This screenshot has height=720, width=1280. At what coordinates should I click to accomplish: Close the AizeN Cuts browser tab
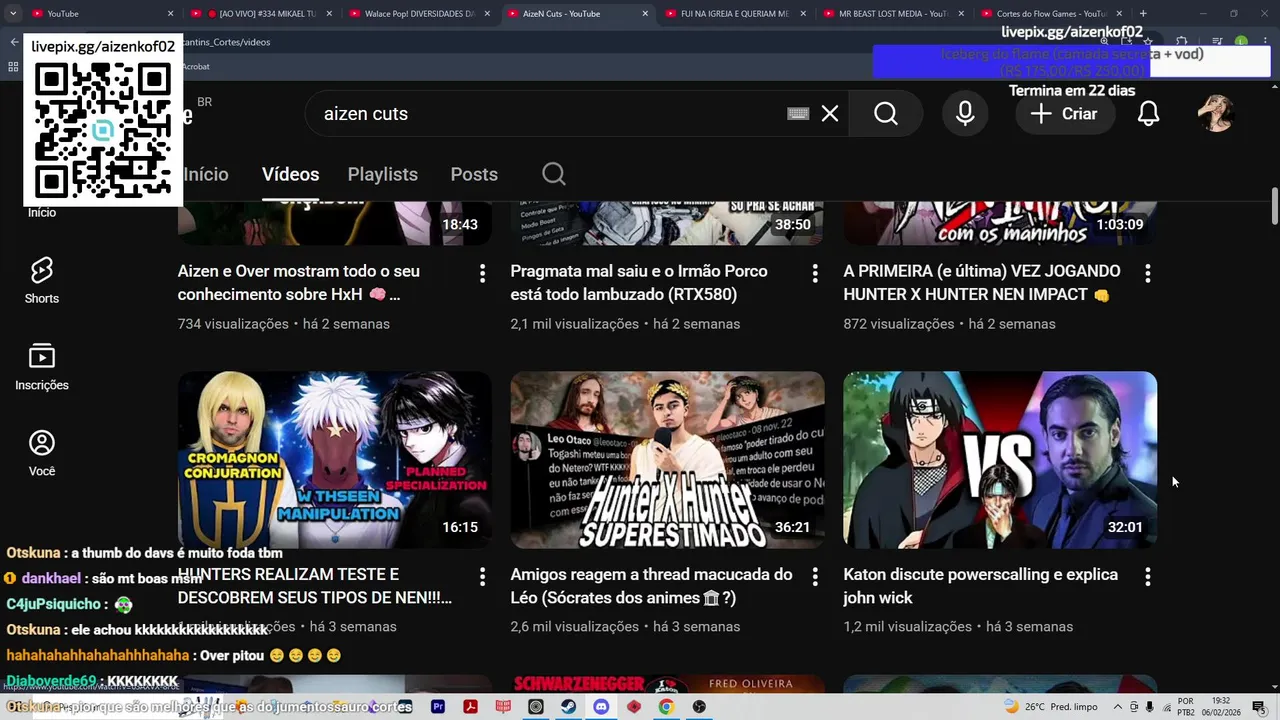click(x=645, y=14)
